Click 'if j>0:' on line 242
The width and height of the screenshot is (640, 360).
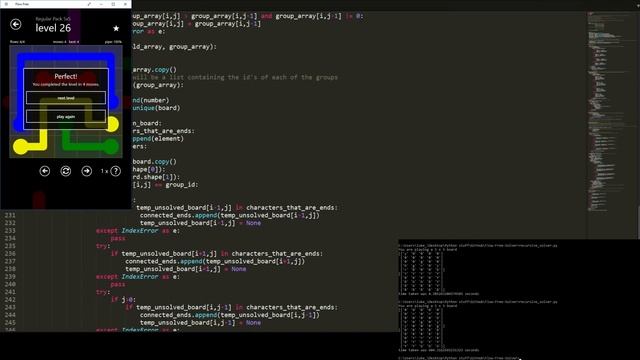point(123,300)
